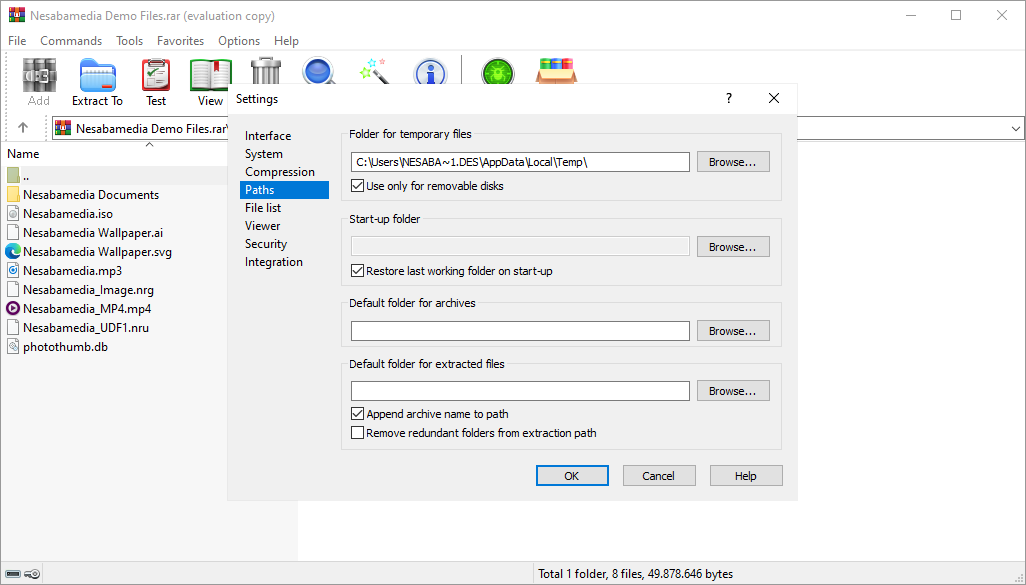Image resolution: width=1026 pixels, height=585 pixels.
Task: Expand the archive path address dropdown
Action: [1016, 128]
